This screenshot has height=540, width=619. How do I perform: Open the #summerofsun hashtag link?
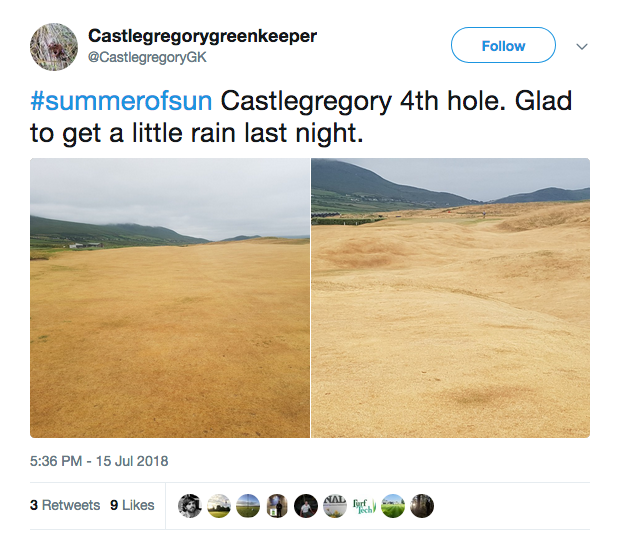click(x=121, y=101)
